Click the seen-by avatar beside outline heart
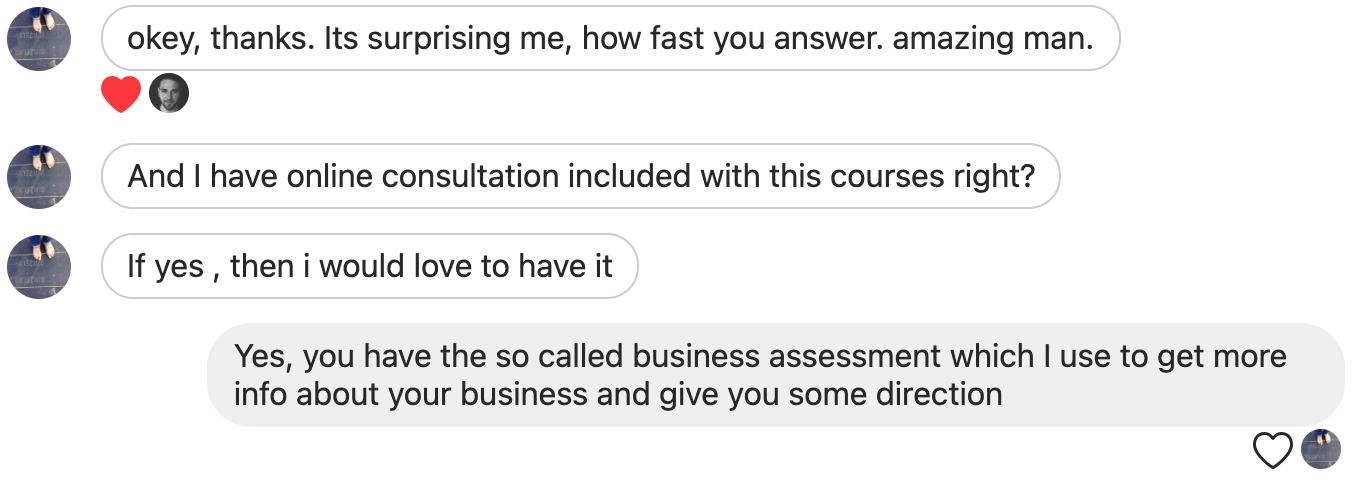The height and width of the screenshot is (498, 1369). [x=1320, y=450]
